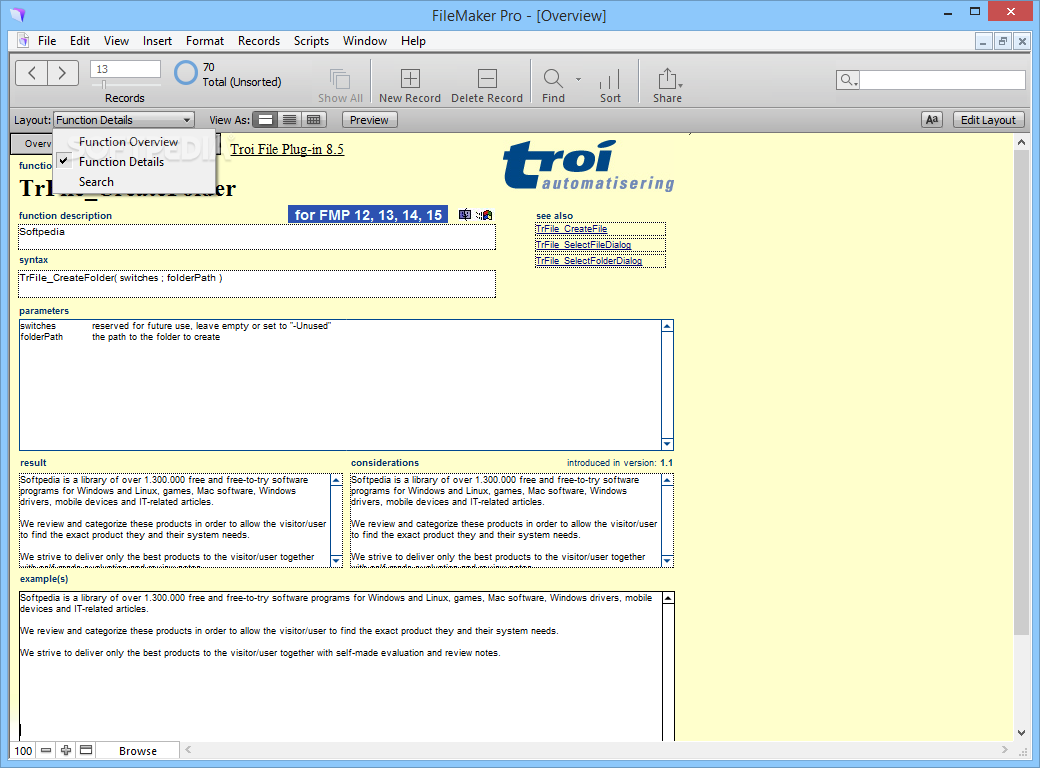Open the Window menu
Image resolution: width=1040 pixels, height=768 pixels.
point(365,41)
